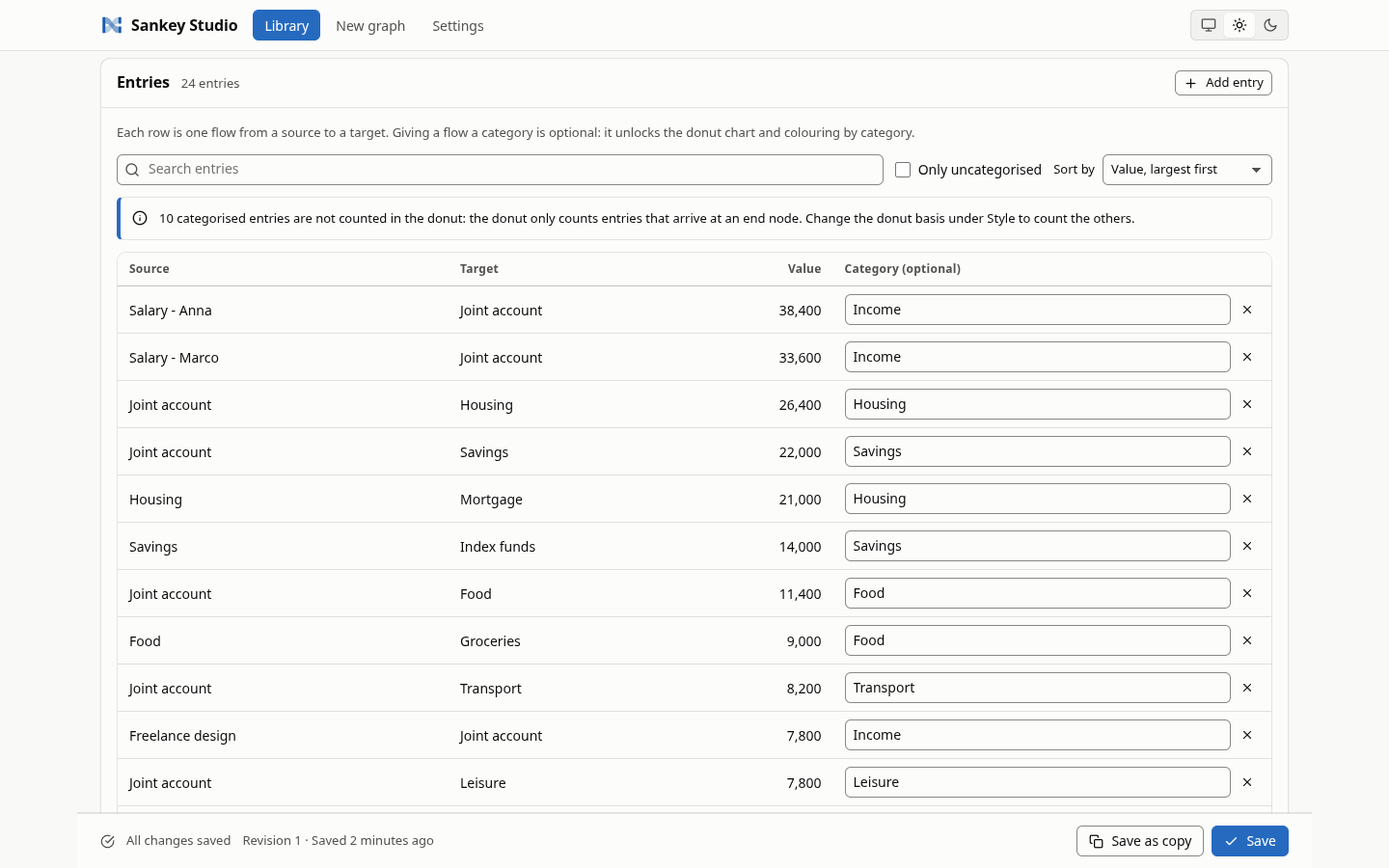Edit the Transport category field

(1037, 688)
